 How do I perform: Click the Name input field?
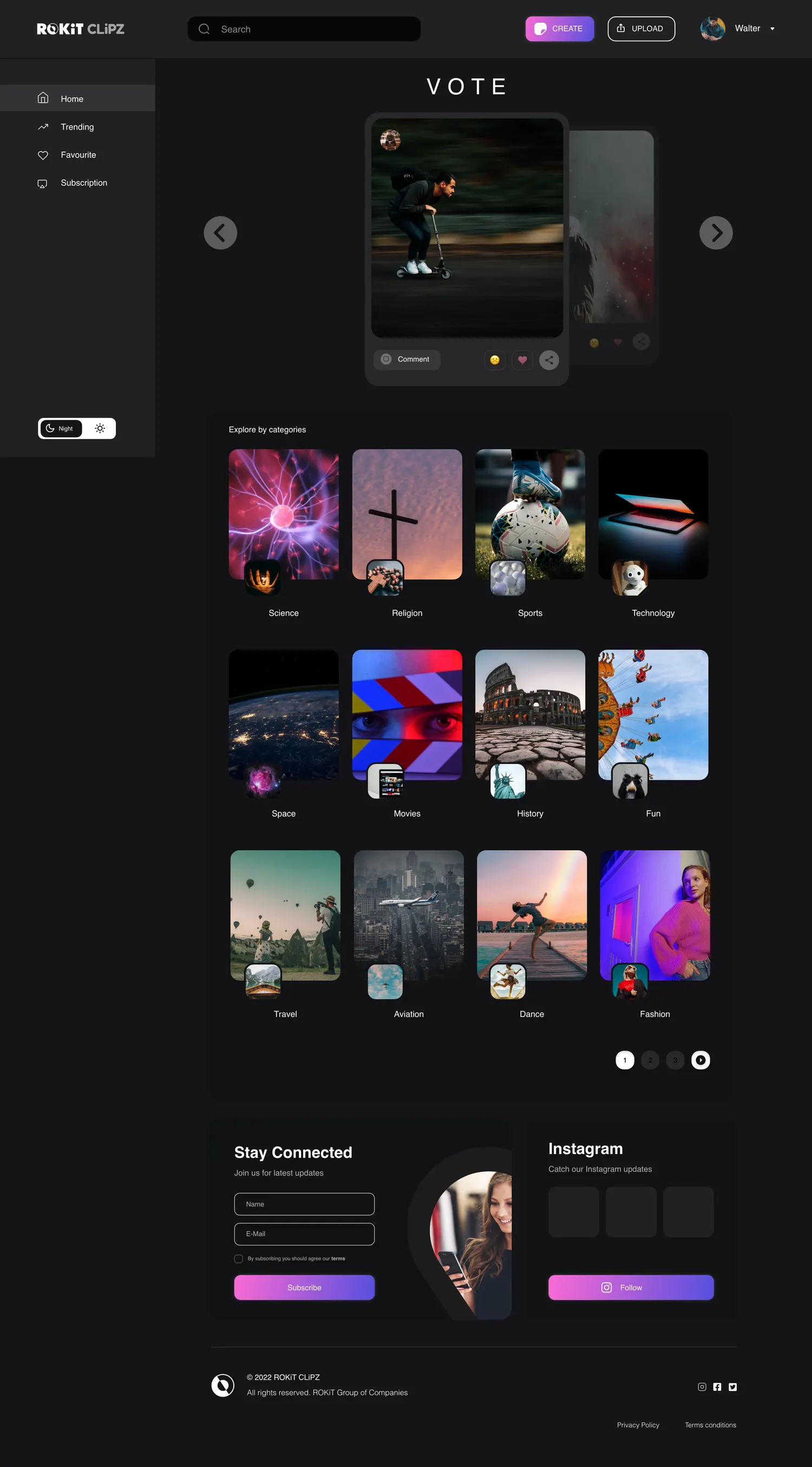click(x=304, y=1204)
